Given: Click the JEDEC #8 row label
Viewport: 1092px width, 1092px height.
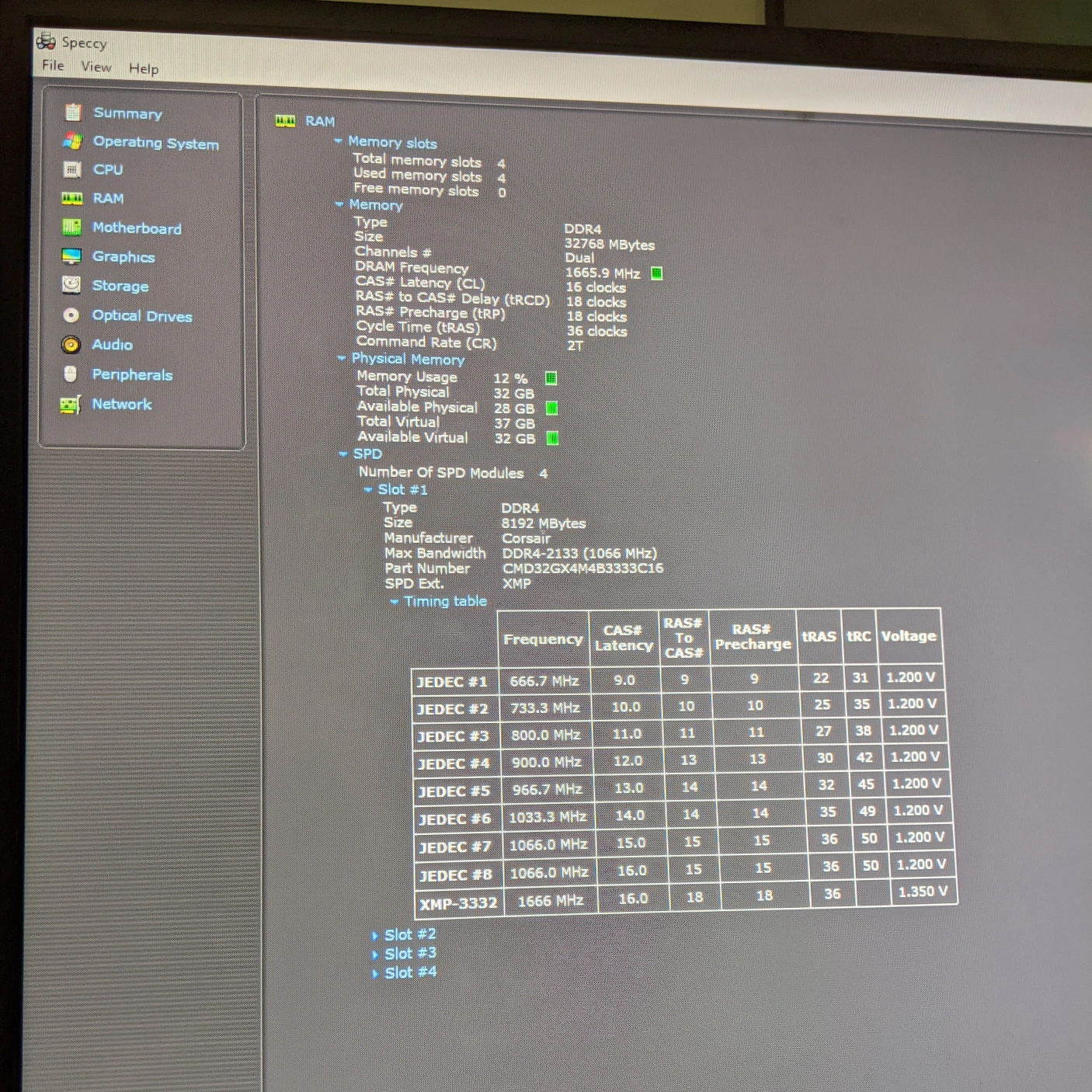Looking at the screenshot, I should [x=455, y=875].
